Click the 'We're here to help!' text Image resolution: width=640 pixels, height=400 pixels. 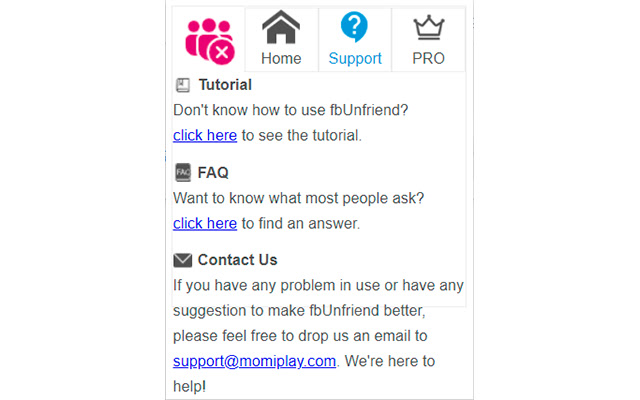click(x=390, y=361)
